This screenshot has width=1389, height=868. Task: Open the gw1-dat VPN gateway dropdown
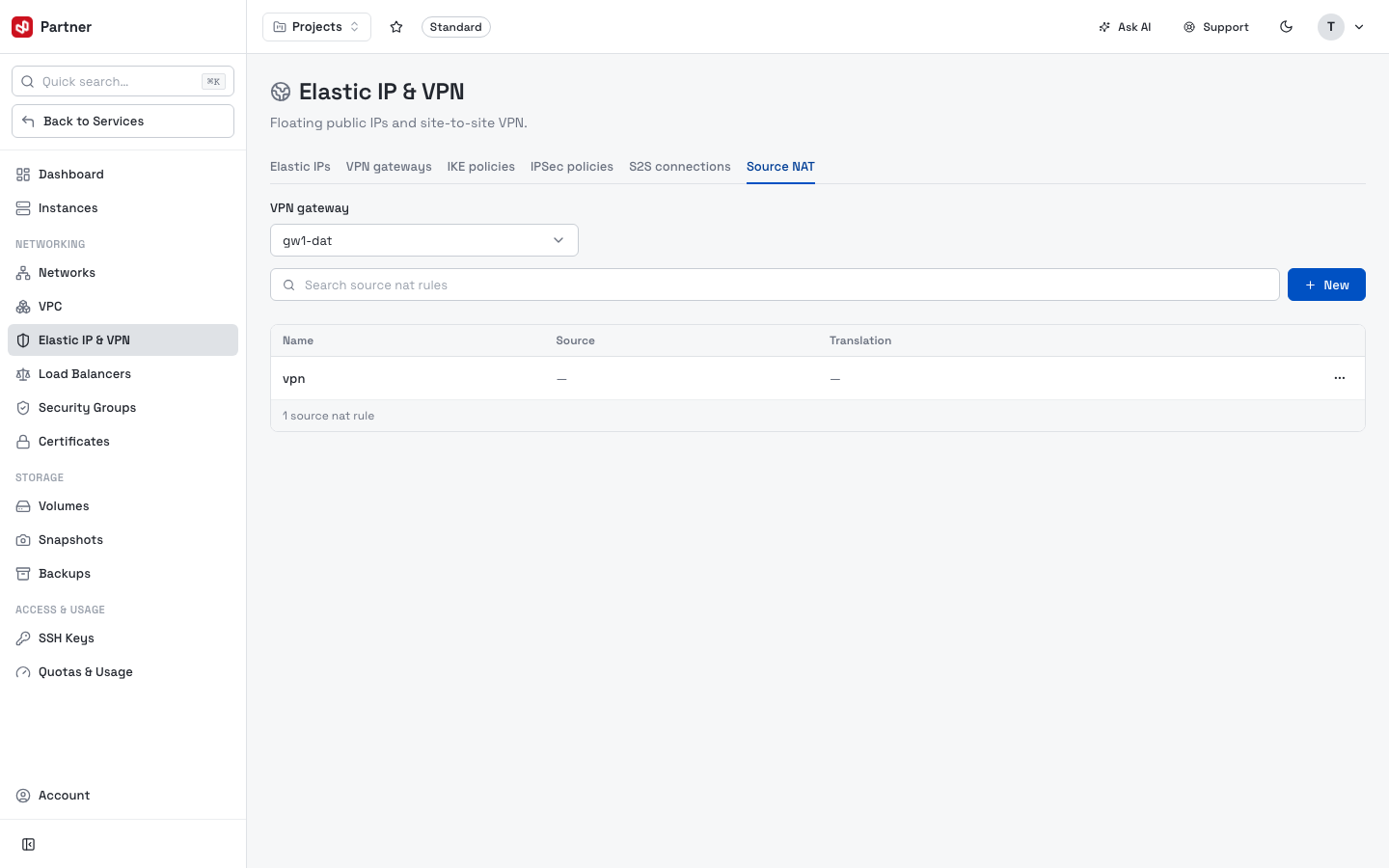[424, 240]
